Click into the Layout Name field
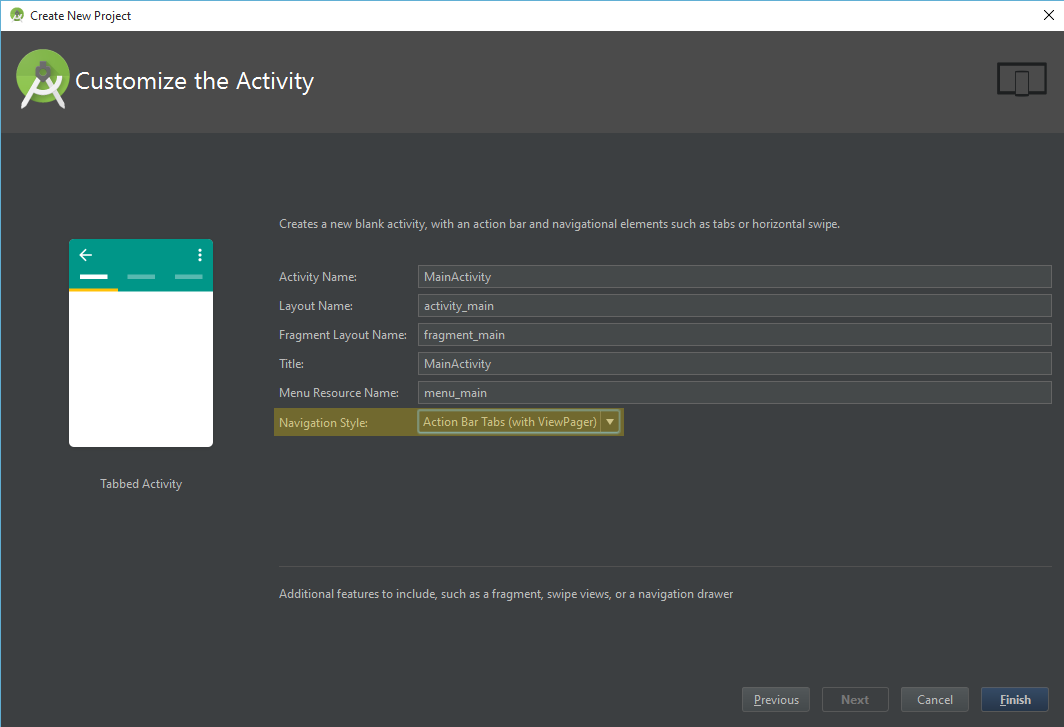Screen dimensions: 1064x727 [x=734, y=306]
